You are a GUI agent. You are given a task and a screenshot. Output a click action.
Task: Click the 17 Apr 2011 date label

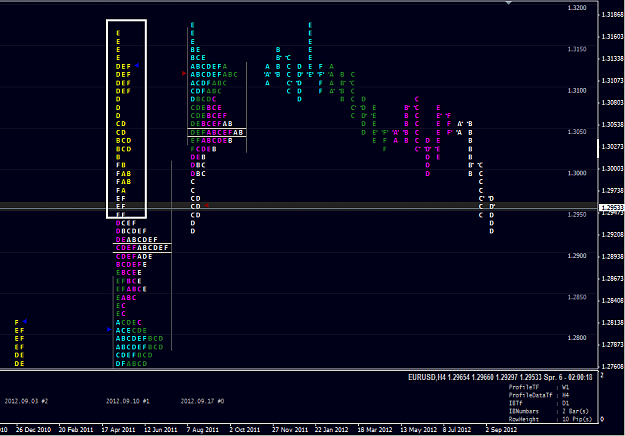pos(118,430)
